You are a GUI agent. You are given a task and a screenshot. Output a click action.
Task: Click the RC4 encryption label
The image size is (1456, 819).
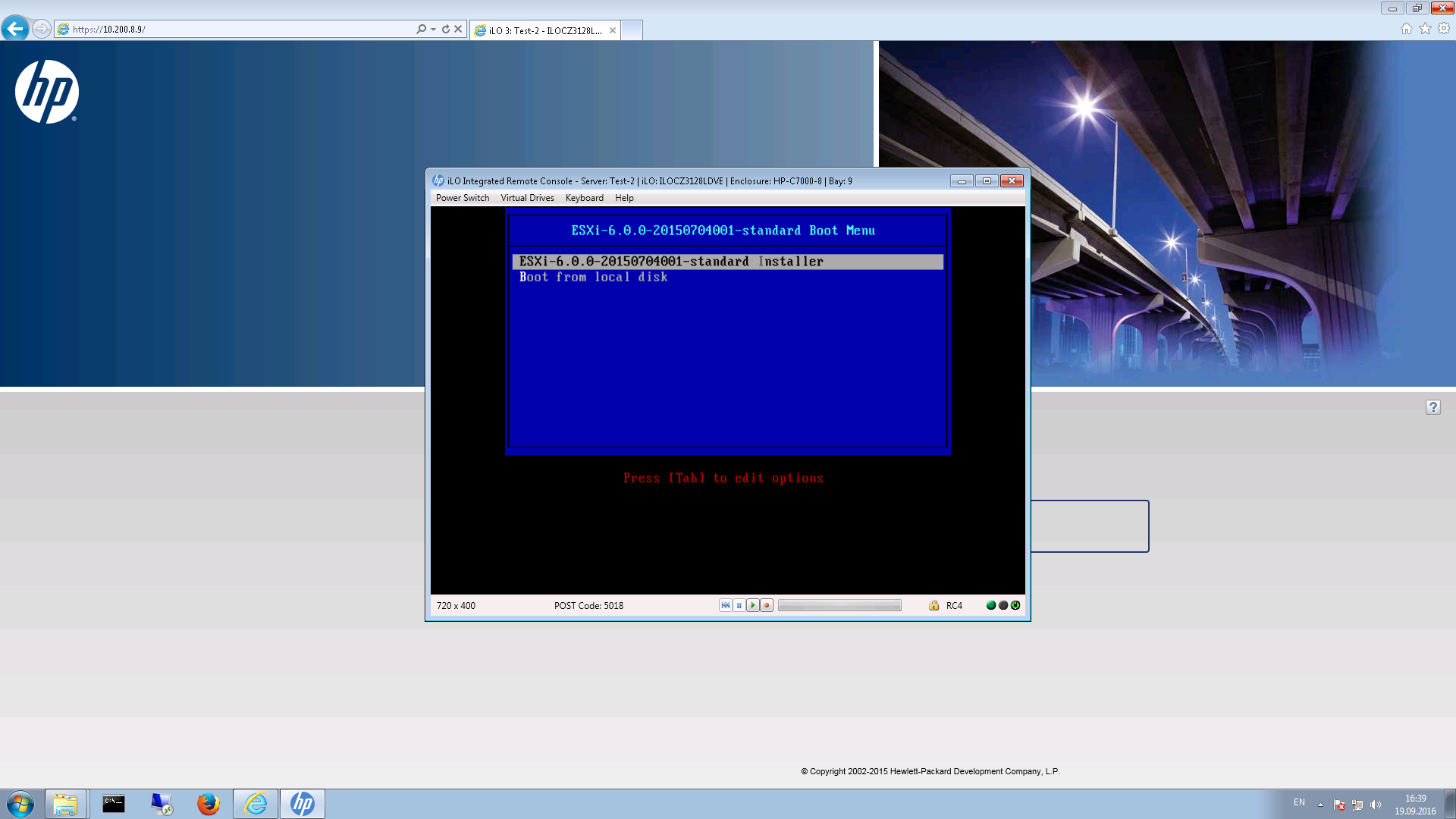(x=954, y=606)
